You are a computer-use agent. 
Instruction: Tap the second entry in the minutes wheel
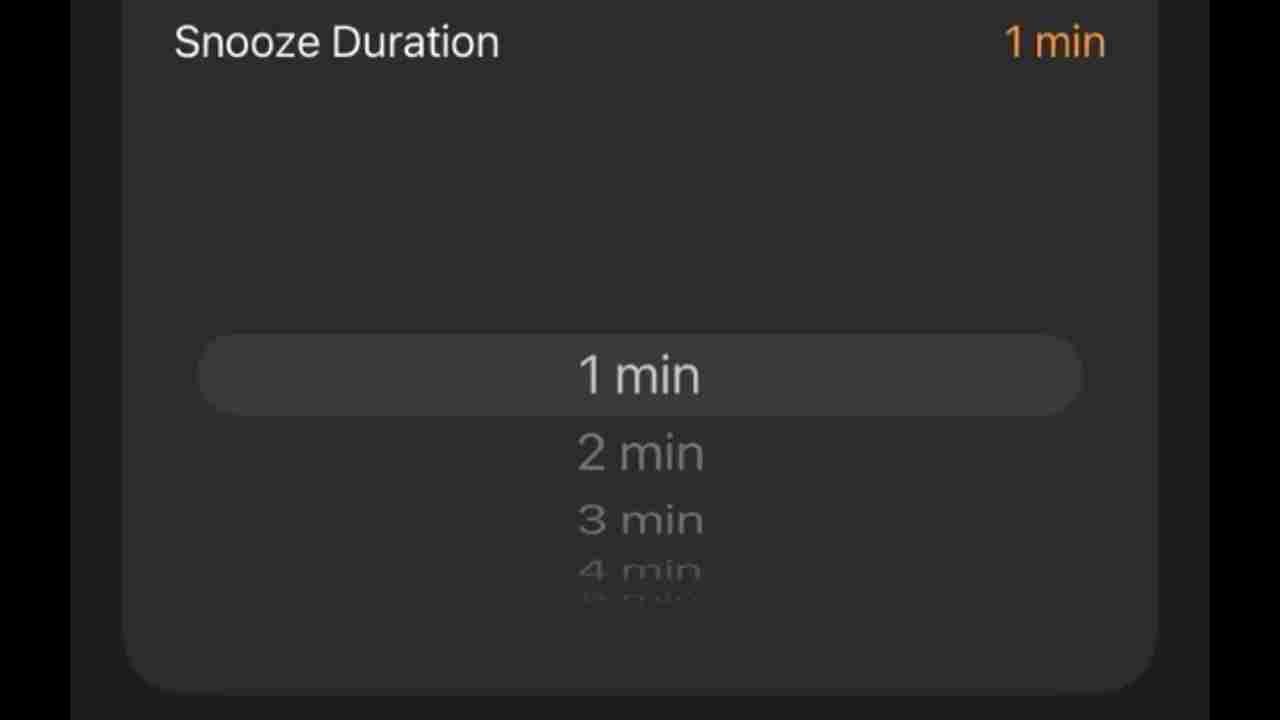point(640,454)
